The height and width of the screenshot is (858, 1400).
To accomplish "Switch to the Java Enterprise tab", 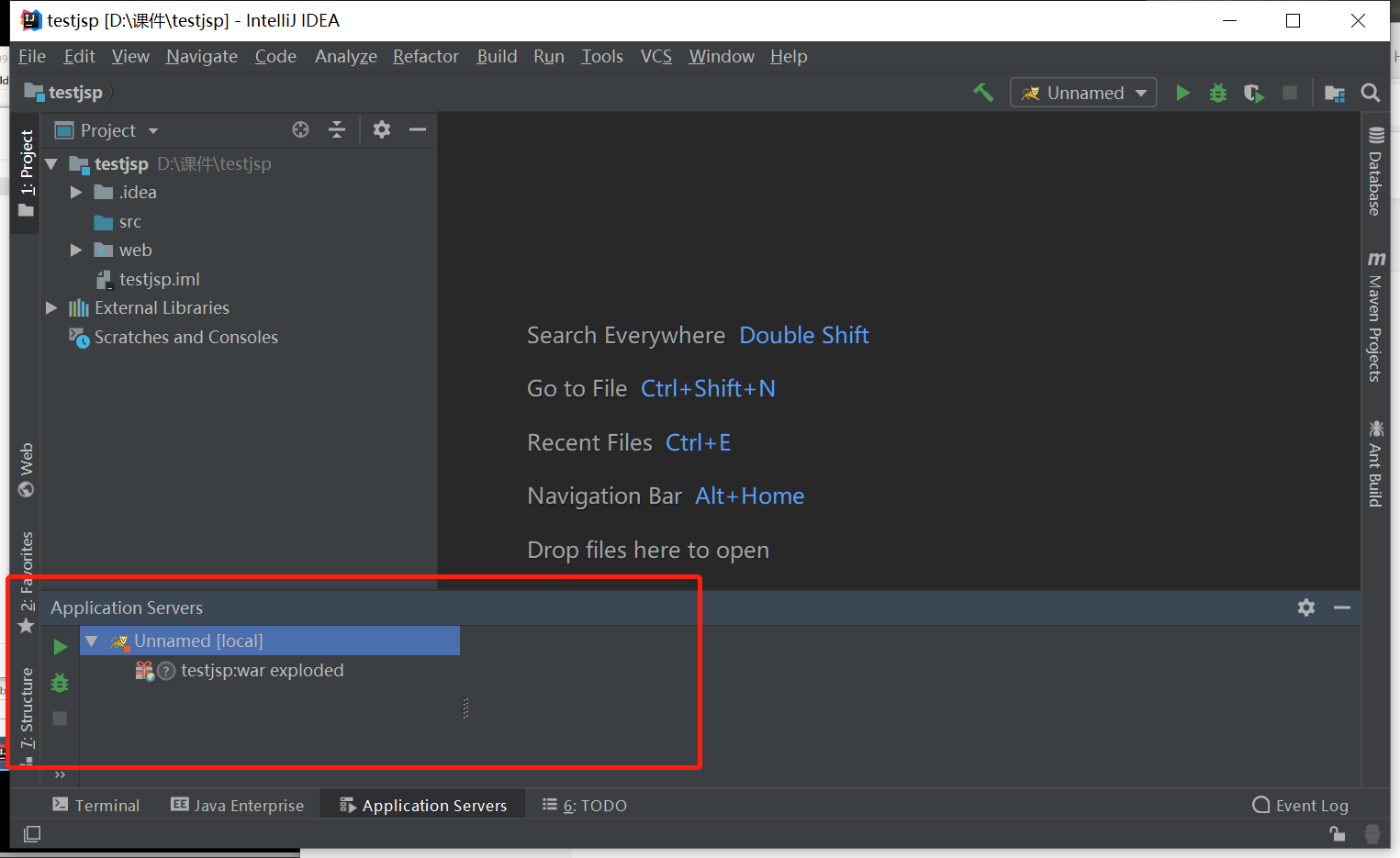I will 237,805.
